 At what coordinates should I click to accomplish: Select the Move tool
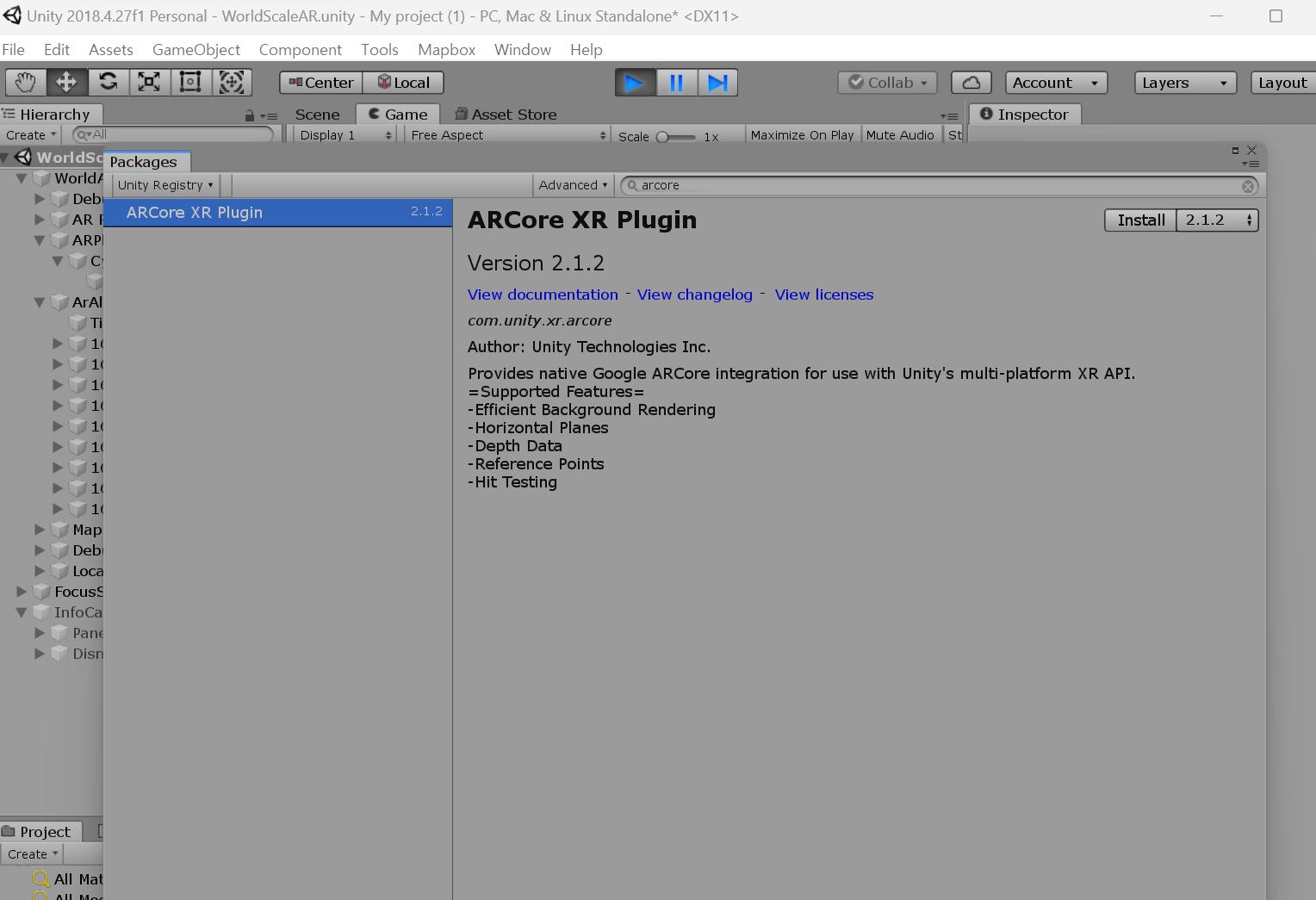tap(66, 83)
